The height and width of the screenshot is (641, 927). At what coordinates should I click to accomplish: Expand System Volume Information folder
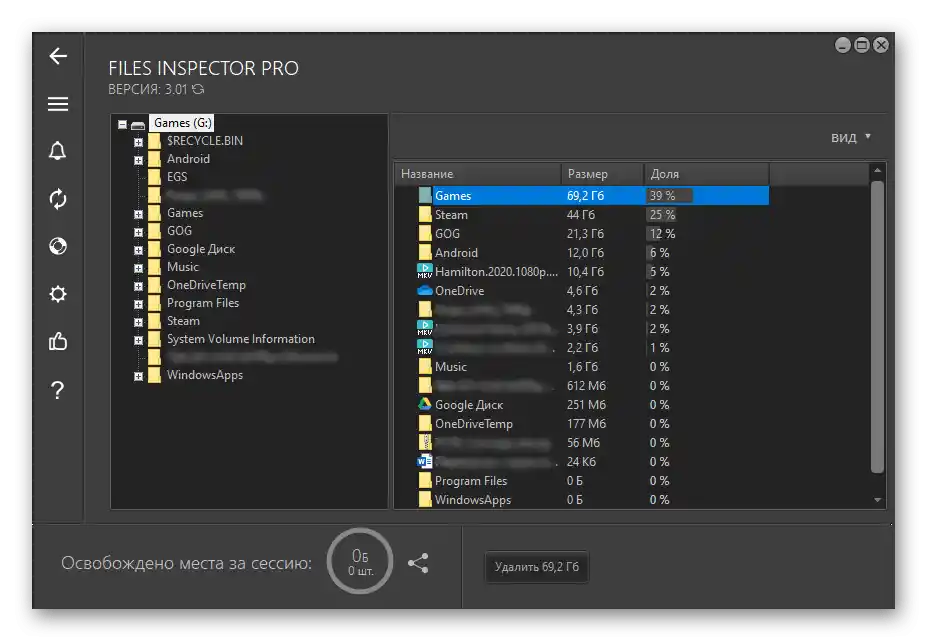coord(138,340)
